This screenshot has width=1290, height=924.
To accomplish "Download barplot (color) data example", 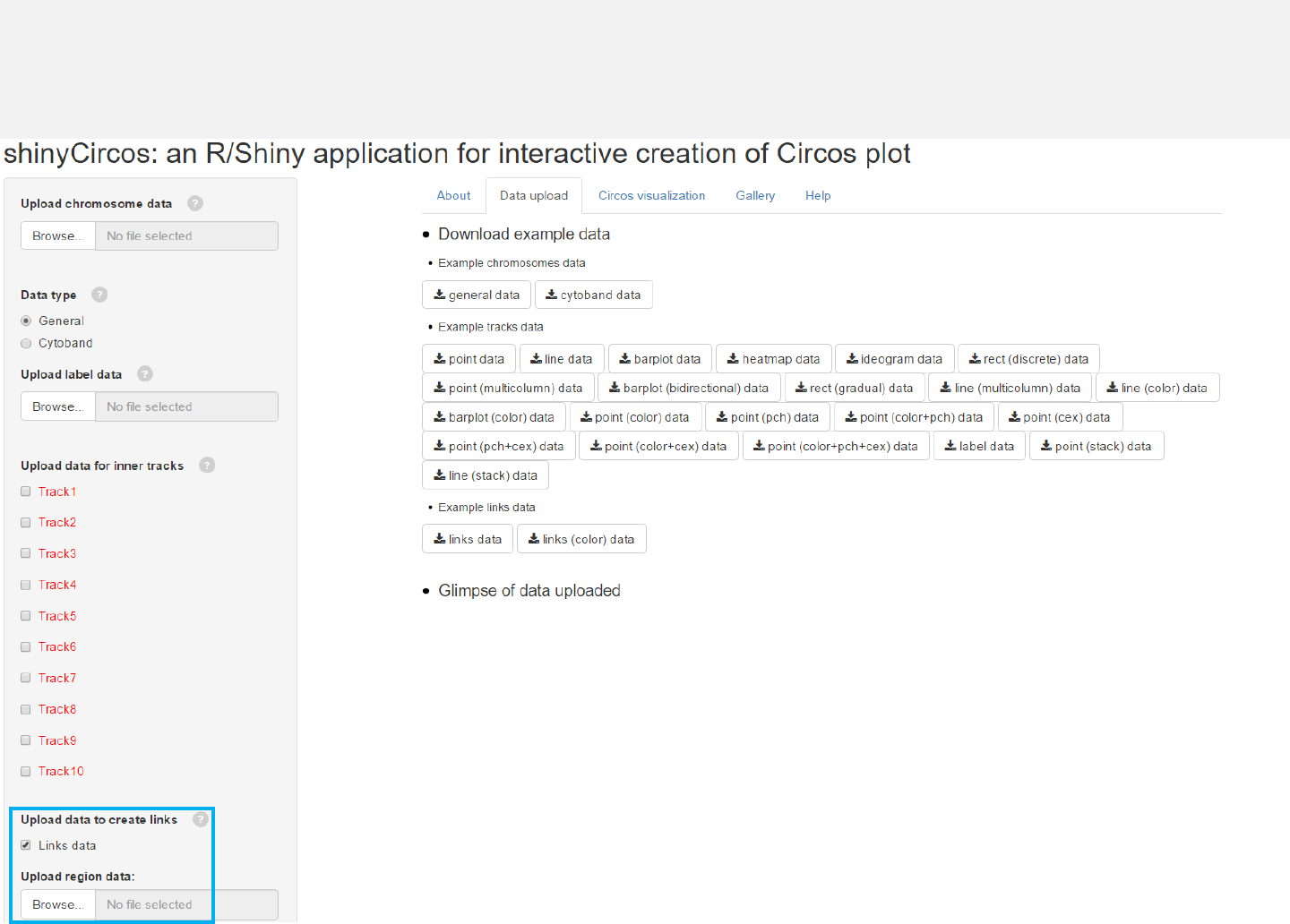I will pyautogui.click(x=494, y=417).
